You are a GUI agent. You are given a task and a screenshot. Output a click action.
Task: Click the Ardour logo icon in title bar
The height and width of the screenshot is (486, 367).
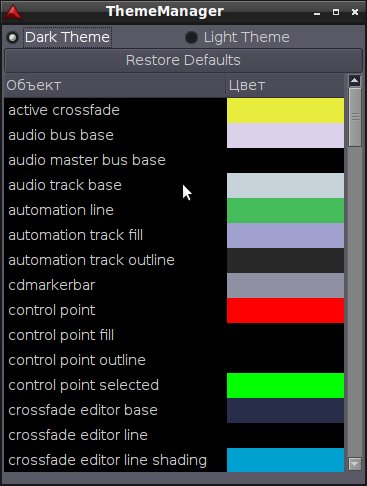13,12
